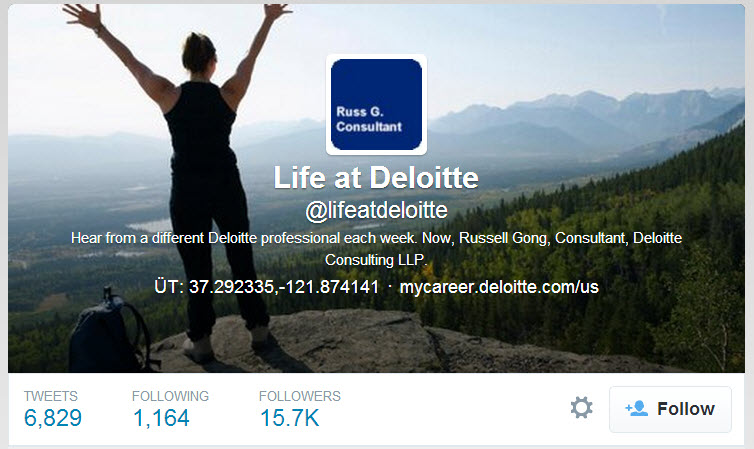The width and height of the screenshot is (754, 449).
Task: Click the bio line mentioning Russell Gong
Action: click(x=377, y=238)
